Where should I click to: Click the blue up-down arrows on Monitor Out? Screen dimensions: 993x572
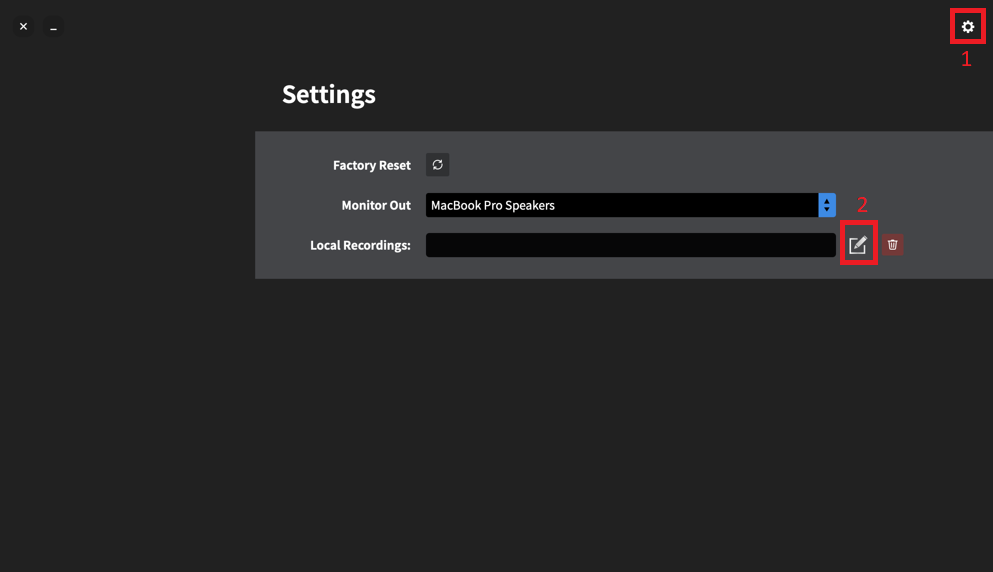tap(826, 205)
